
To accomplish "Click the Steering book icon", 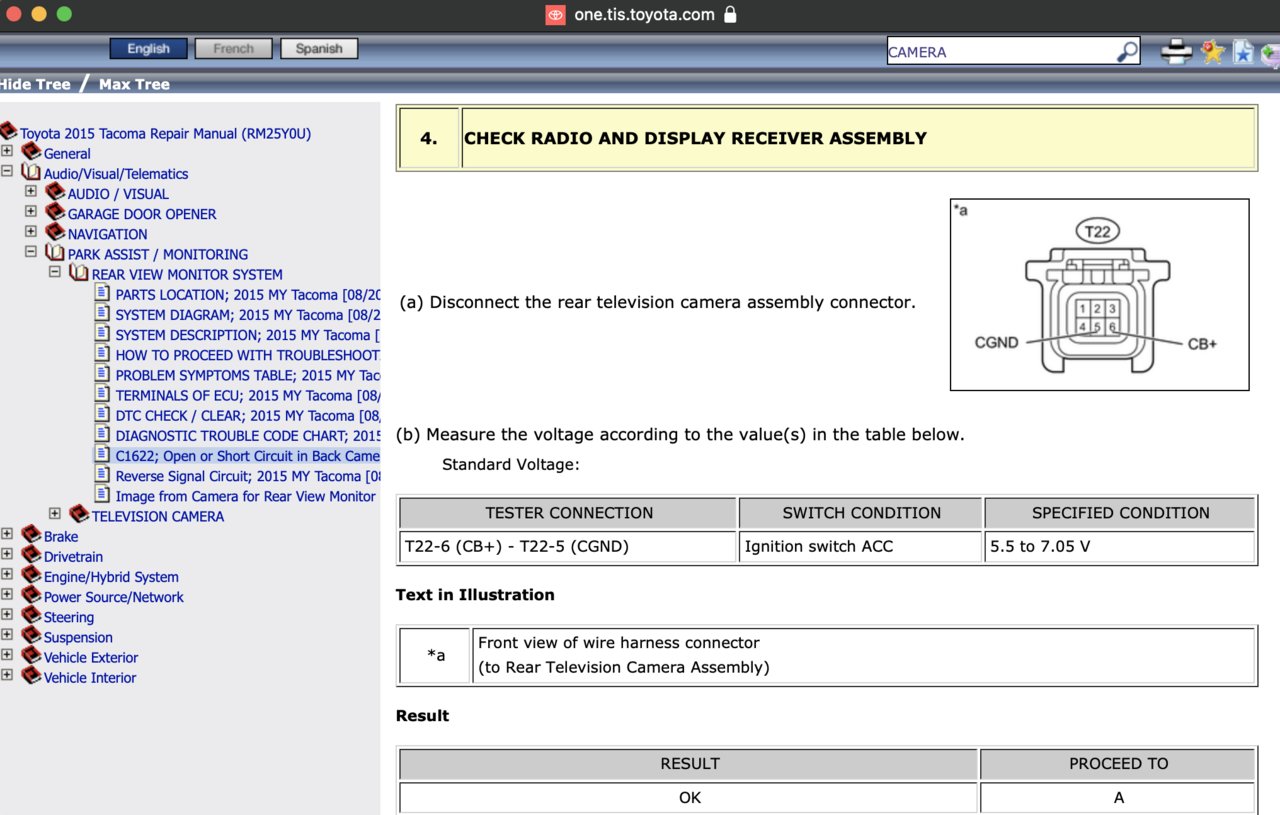I will [x=31, y=616].
